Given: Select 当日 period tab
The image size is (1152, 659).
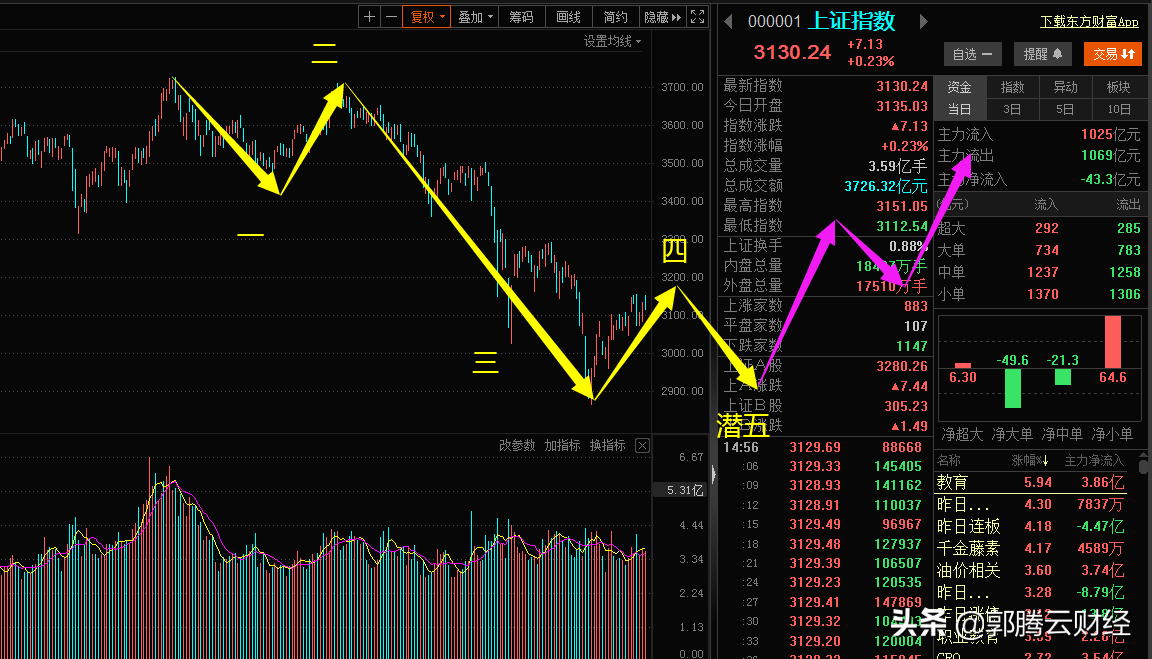Looking at the screenshot, I should click(x=960, y=109).
